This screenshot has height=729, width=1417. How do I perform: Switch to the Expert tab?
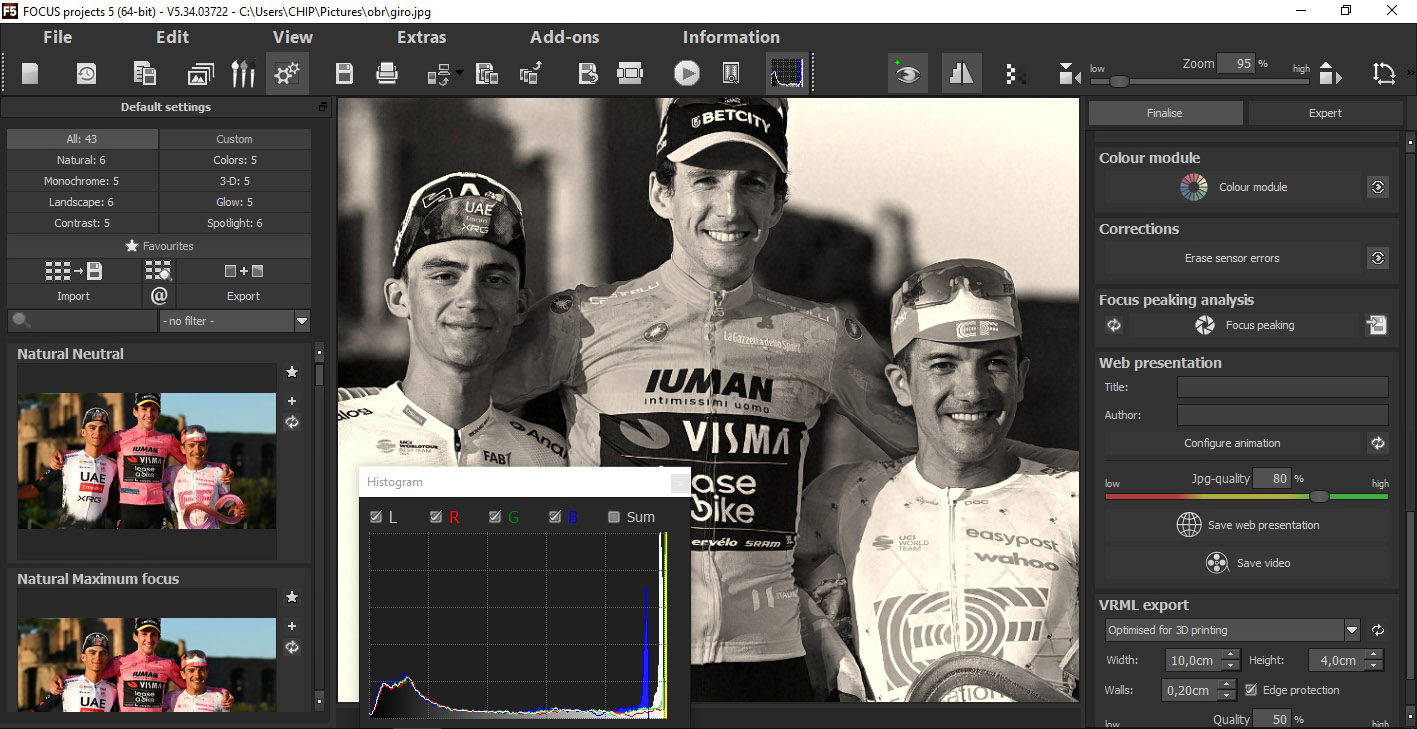coord(1325,113)
